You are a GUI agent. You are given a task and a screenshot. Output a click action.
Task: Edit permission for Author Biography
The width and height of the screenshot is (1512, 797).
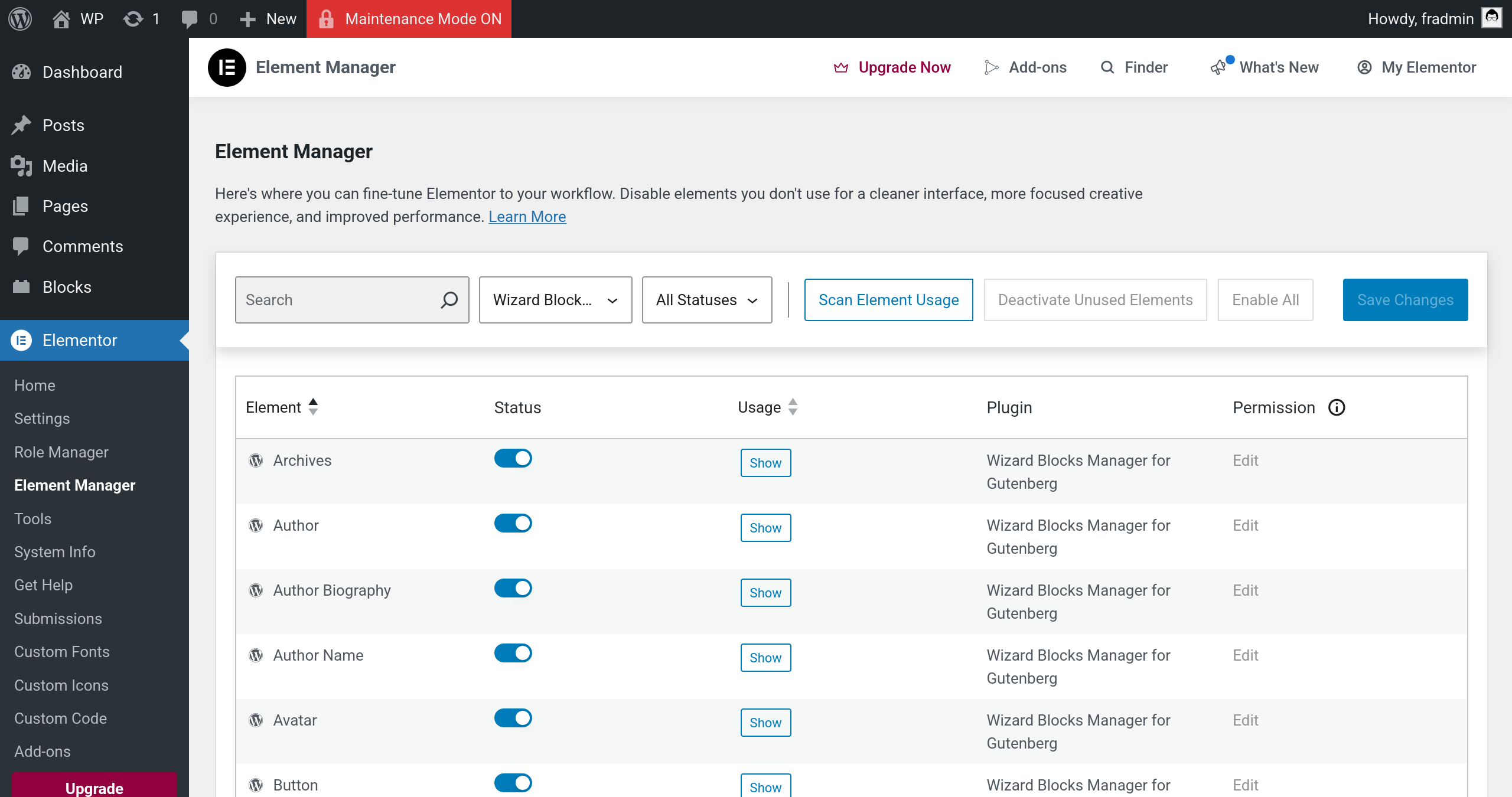(x=1246, y=590)
